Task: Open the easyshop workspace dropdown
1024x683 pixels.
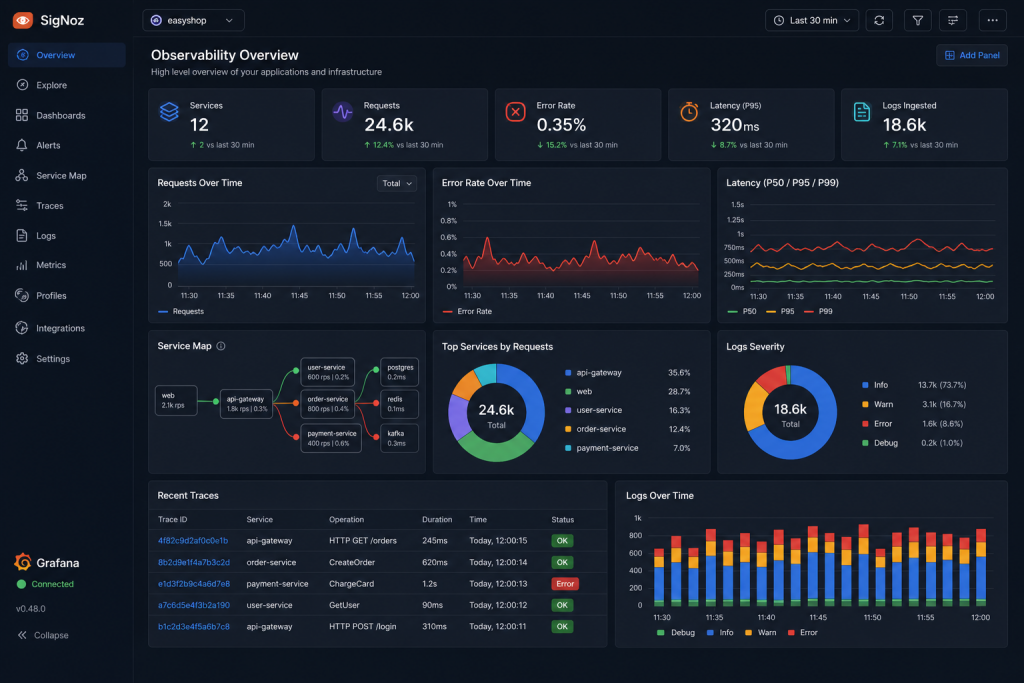Action: (x=193, y=20)
